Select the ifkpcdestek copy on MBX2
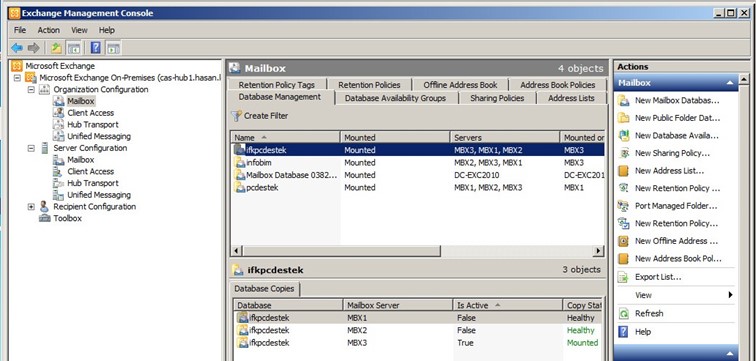The height and width of the screenshot is (361, 756). click(x=418, y=330)
